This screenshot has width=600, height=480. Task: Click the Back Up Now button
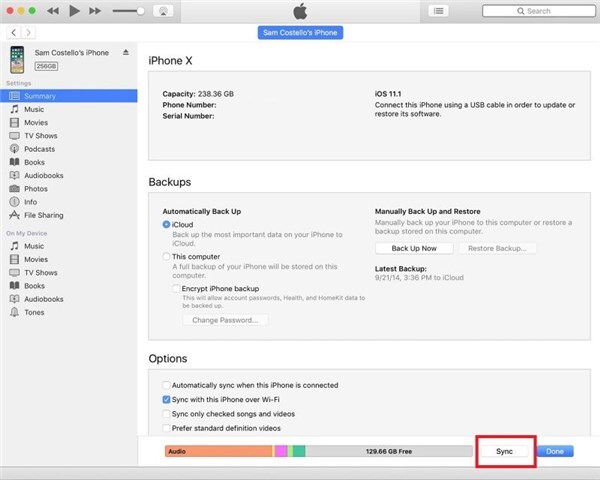pyautogui.click(x=414, y=248)
